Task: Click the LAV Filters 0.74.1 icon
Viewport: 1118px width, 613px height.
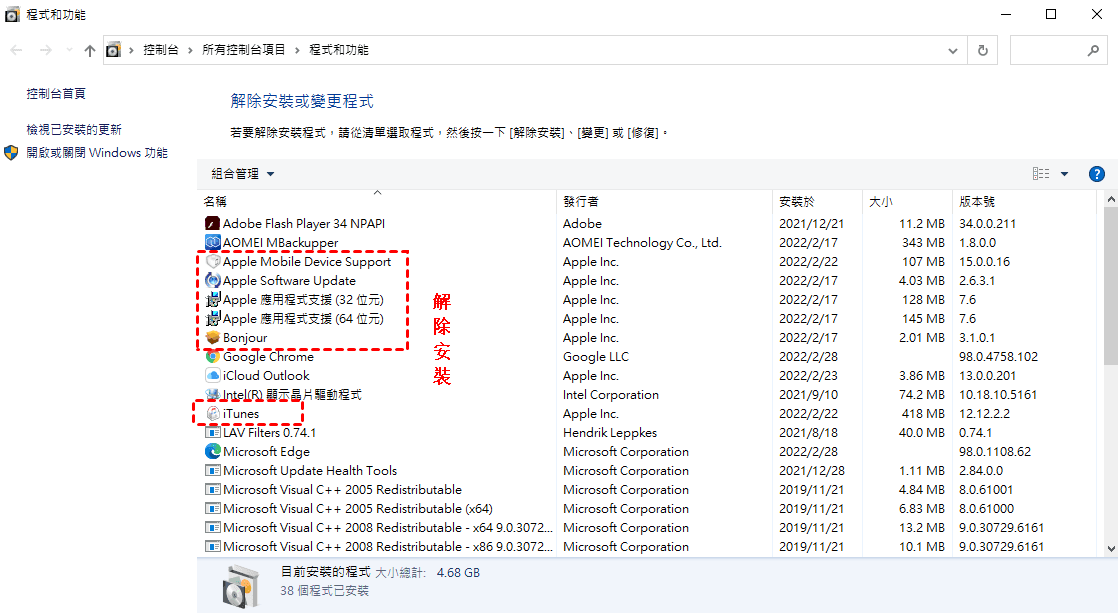Action: click(x=212, y=433)
